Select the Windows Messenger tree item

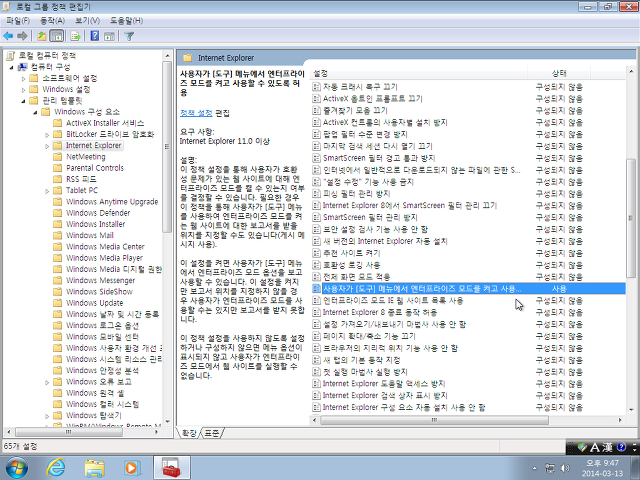(x=100, y=280)
